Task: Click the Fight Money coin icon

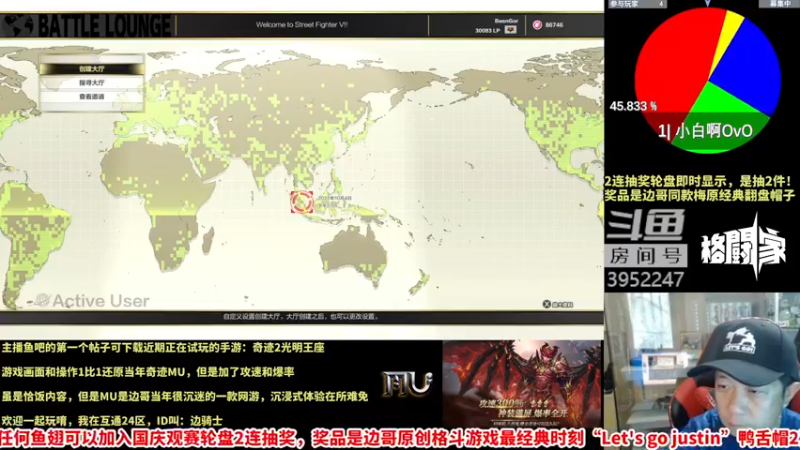Action: 537,25
